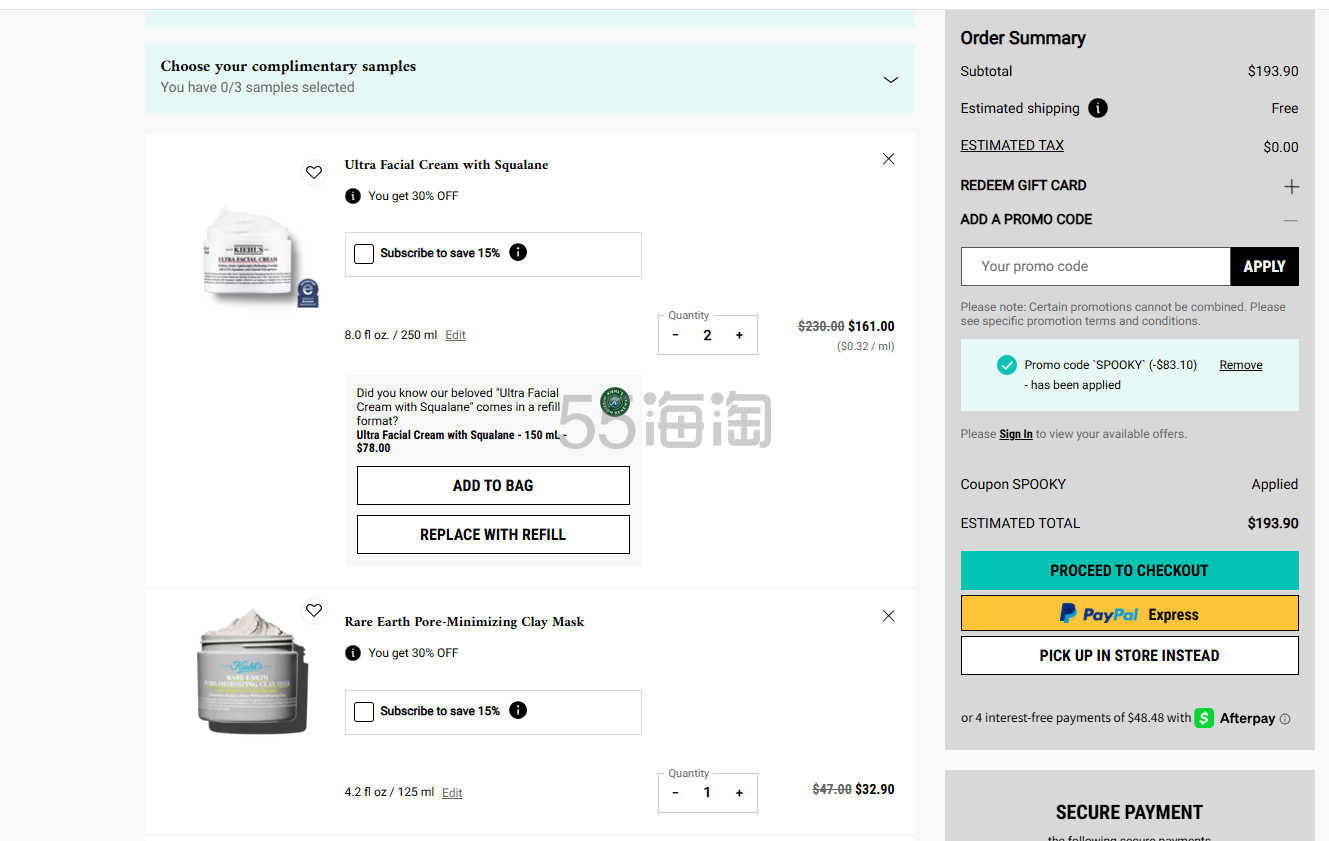The image size is (1329, 841).
Task: Click the Afterpay logo
Action: (x=1235, y=718)
